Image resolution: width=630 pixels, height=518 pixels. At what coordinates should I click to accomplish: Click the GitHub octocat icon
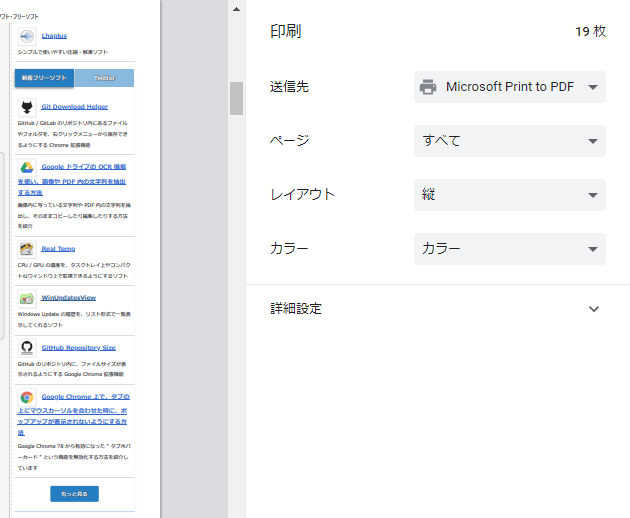point(27,348)
